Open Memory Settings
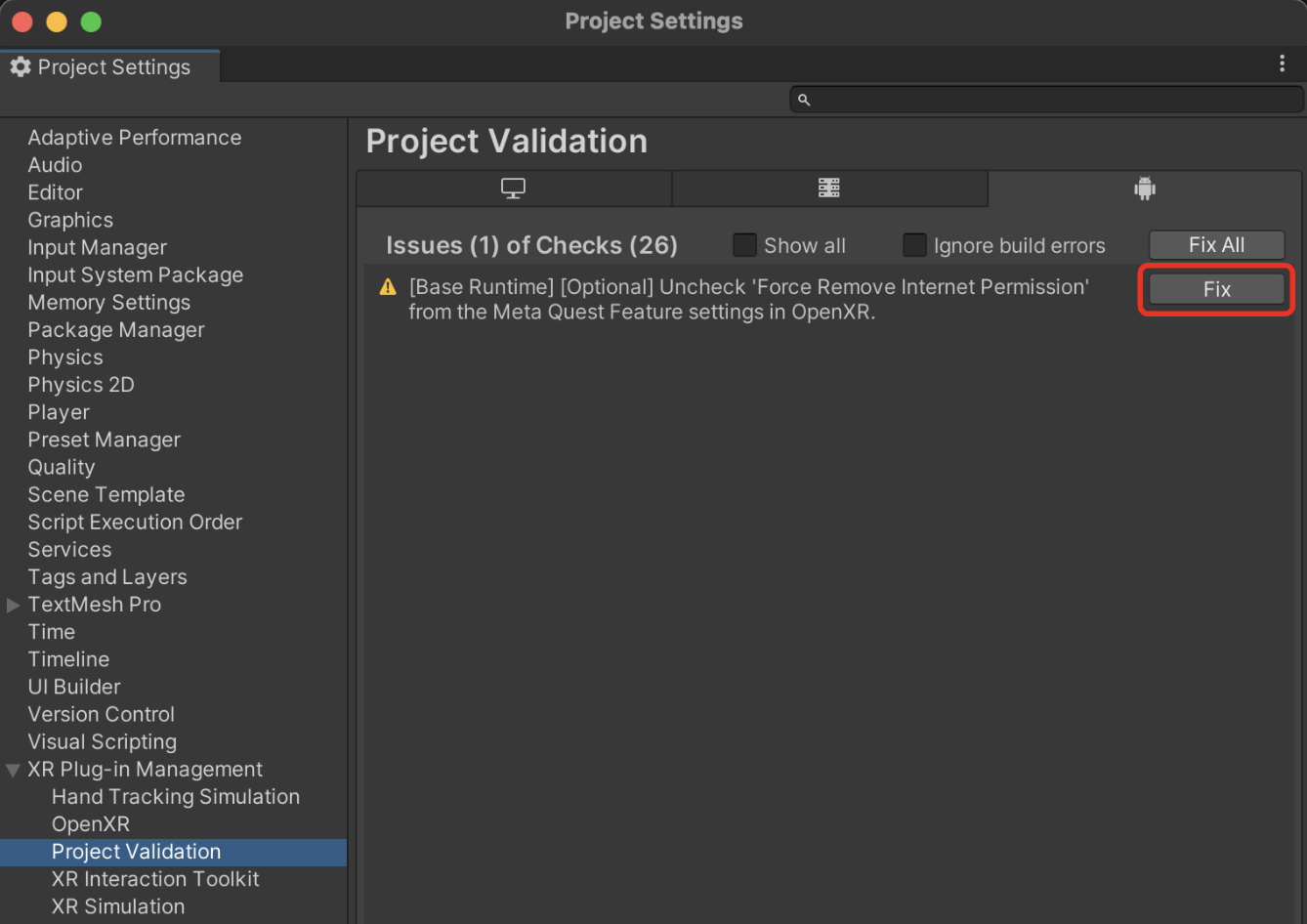Image resolution: width=1307 pixels, height=924 pixels. click(x=108, y=302)
